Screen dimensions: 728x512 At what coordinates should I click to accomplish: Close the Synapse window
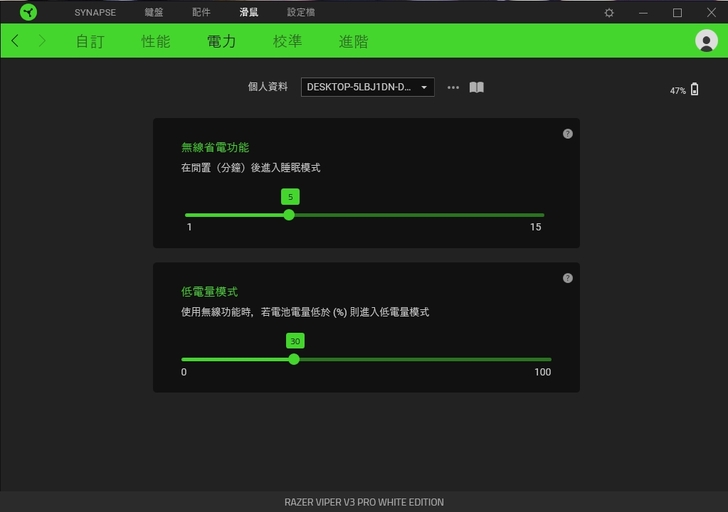pos(711,13)
